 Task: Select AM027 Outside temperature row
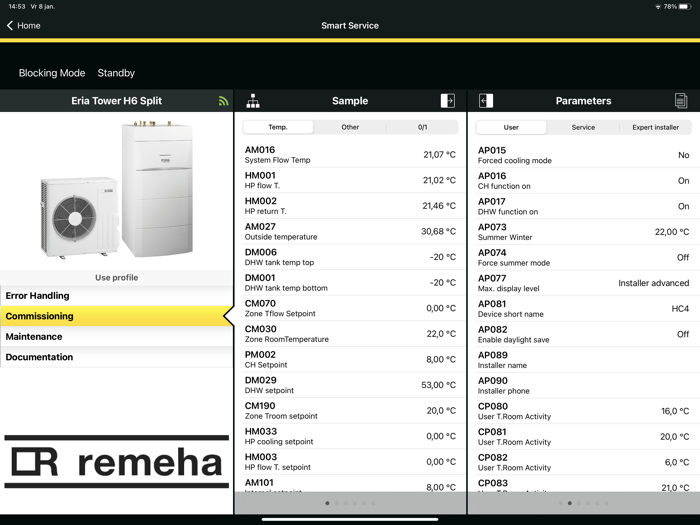point(350,231)
